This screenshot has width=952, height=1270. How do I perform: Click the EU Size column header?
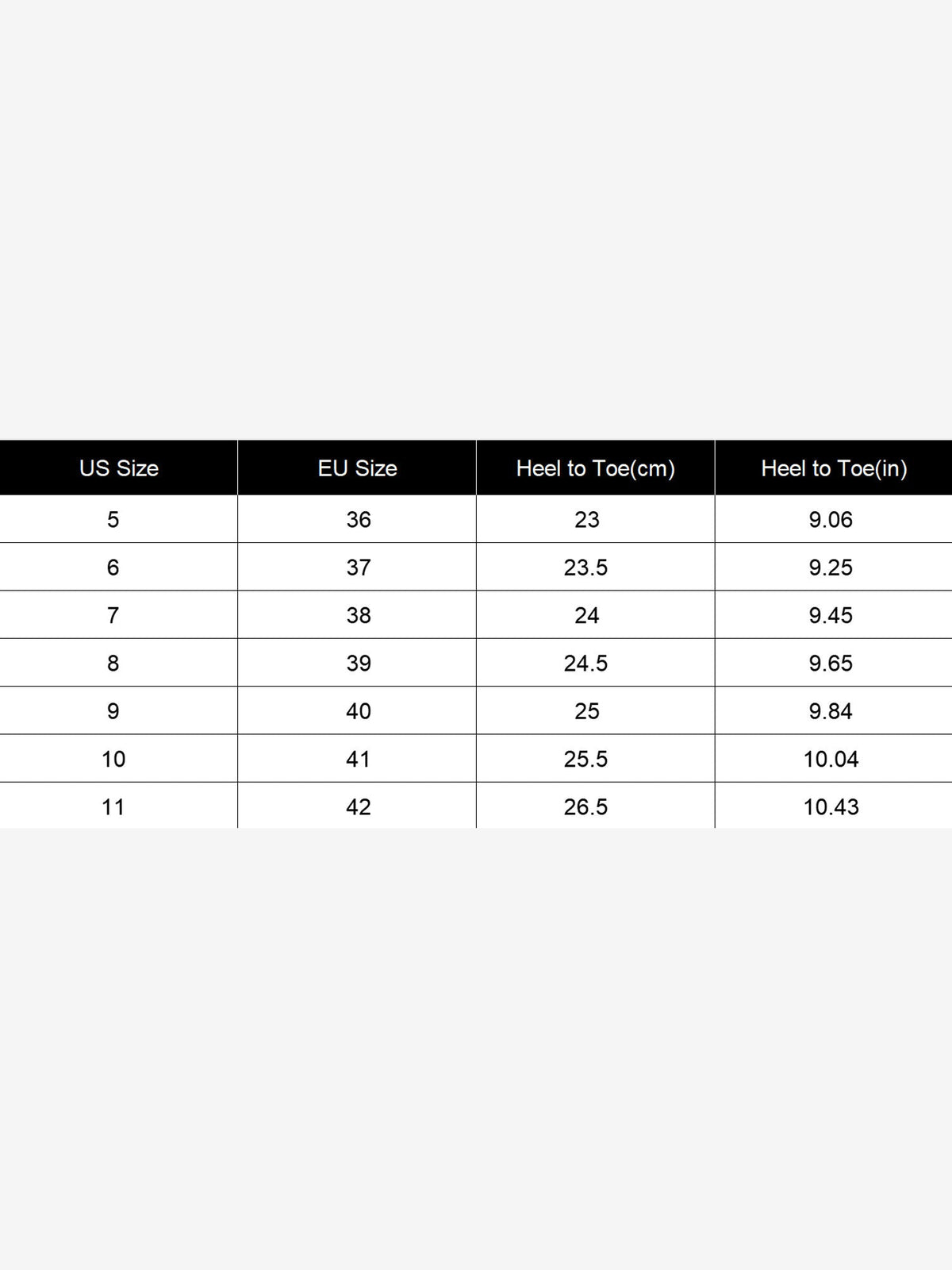pos(357,468)
